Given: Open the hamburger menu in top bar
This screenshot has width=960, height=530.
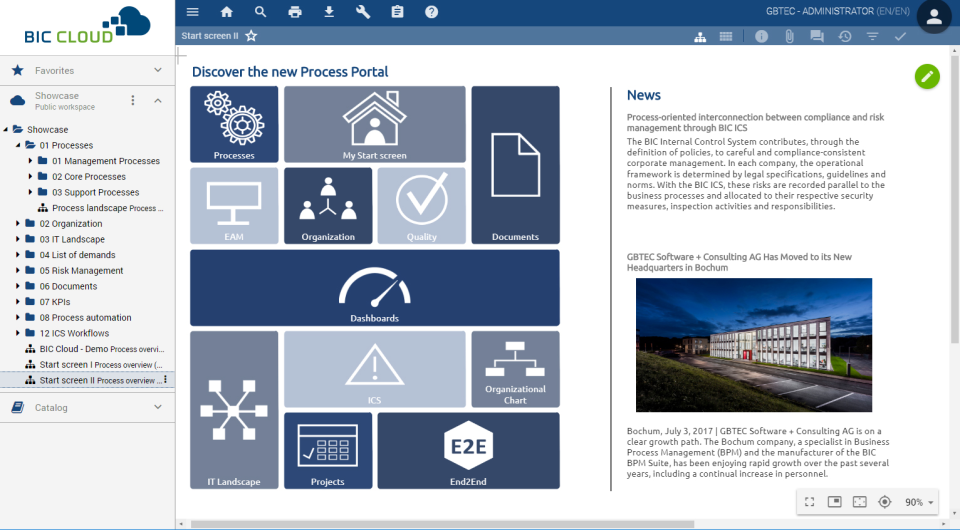Looking at the screenshot, I should click(x=192, y=12).
